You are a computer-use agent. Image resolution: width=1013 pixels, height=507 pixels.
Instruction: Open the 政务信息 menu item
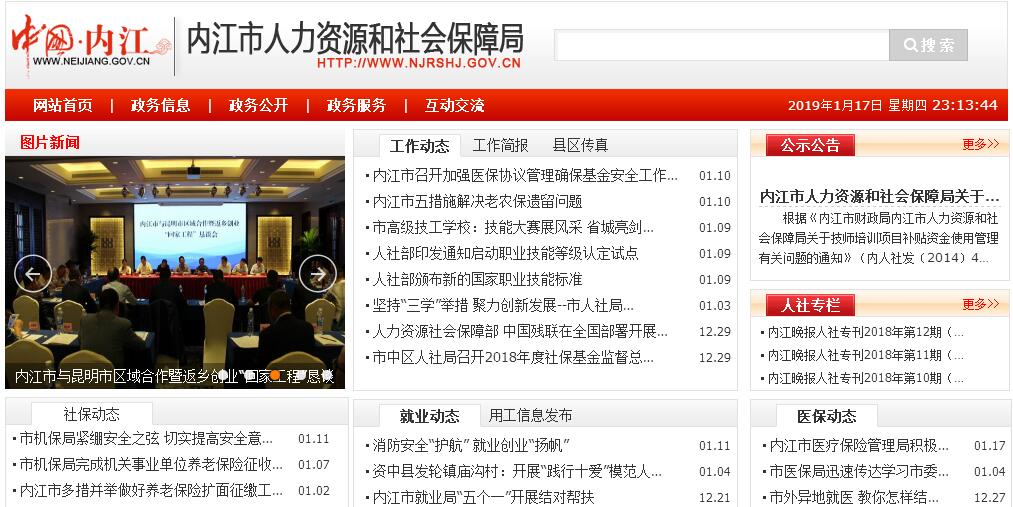point(160,105)
